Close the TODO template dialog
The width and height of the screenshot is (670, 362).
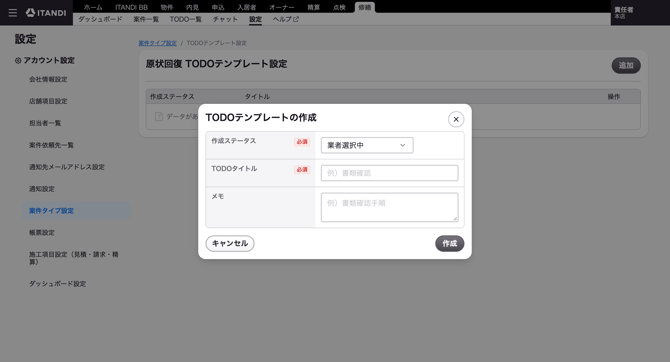[x=456, y=119]
